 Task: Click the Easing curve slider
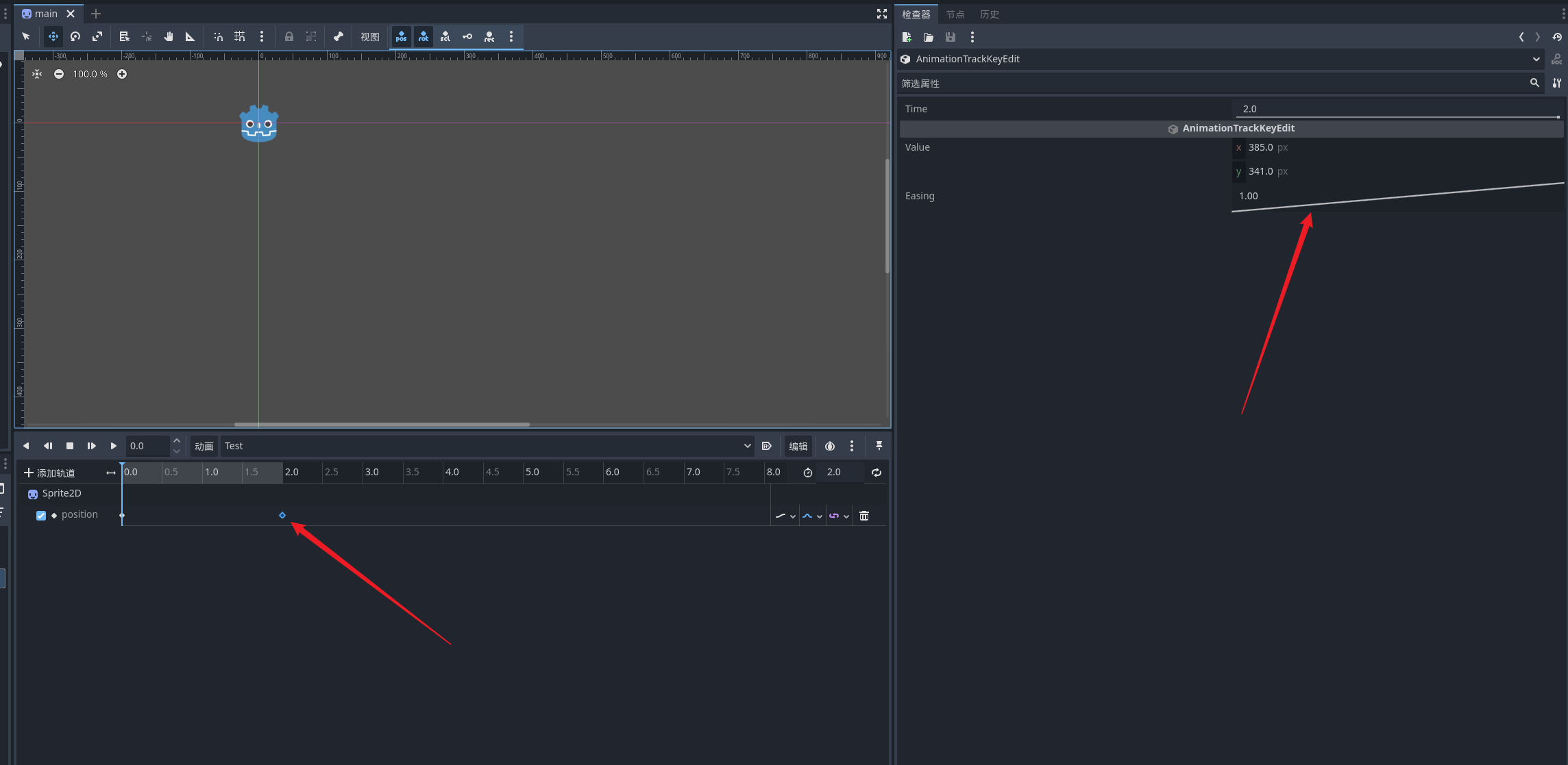(x=1398, y=196)
